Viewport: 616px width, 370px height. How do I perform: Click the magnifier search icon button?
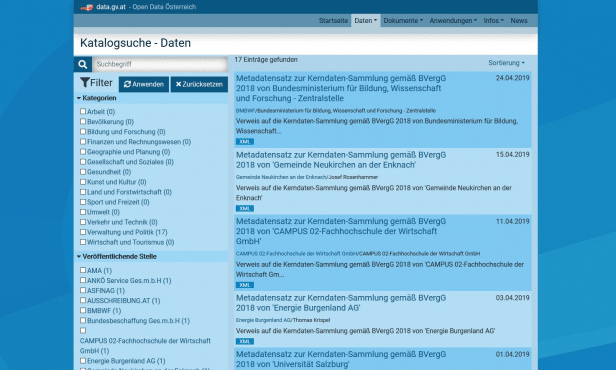pyautogui.click(x=82, y=64)
